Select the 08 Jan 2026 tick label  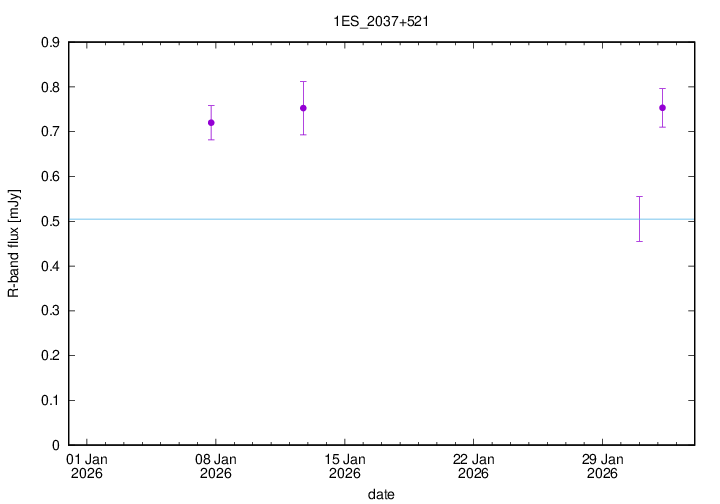pyautogui.click(x=215, y=466)
